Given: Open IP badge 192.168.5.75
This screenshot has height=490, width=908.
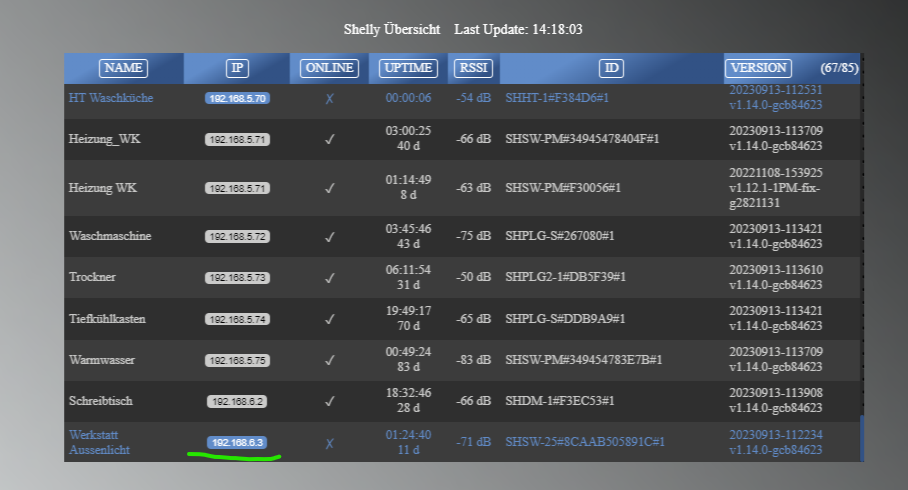Looking at the screenshot, I should pyautogui.click(x=237, y=360).
